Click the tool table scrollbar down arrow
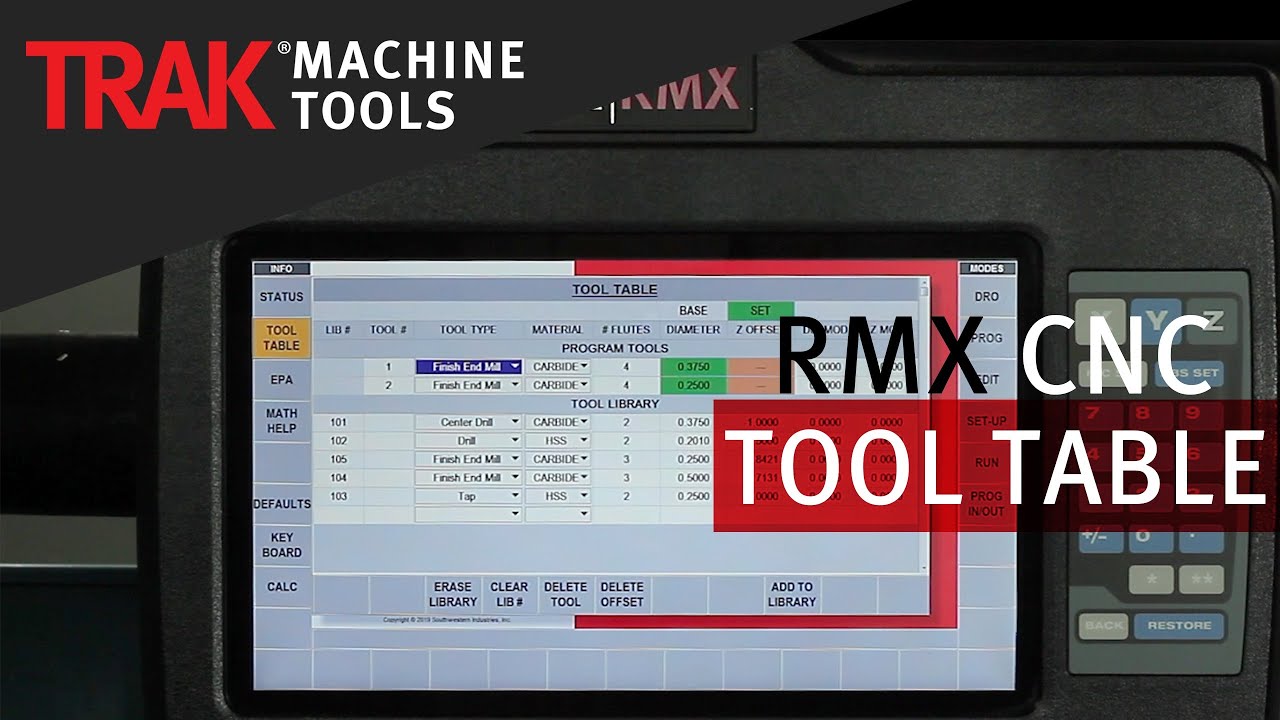This screenshot has width=1280, height=720. [x=924, y=566]
